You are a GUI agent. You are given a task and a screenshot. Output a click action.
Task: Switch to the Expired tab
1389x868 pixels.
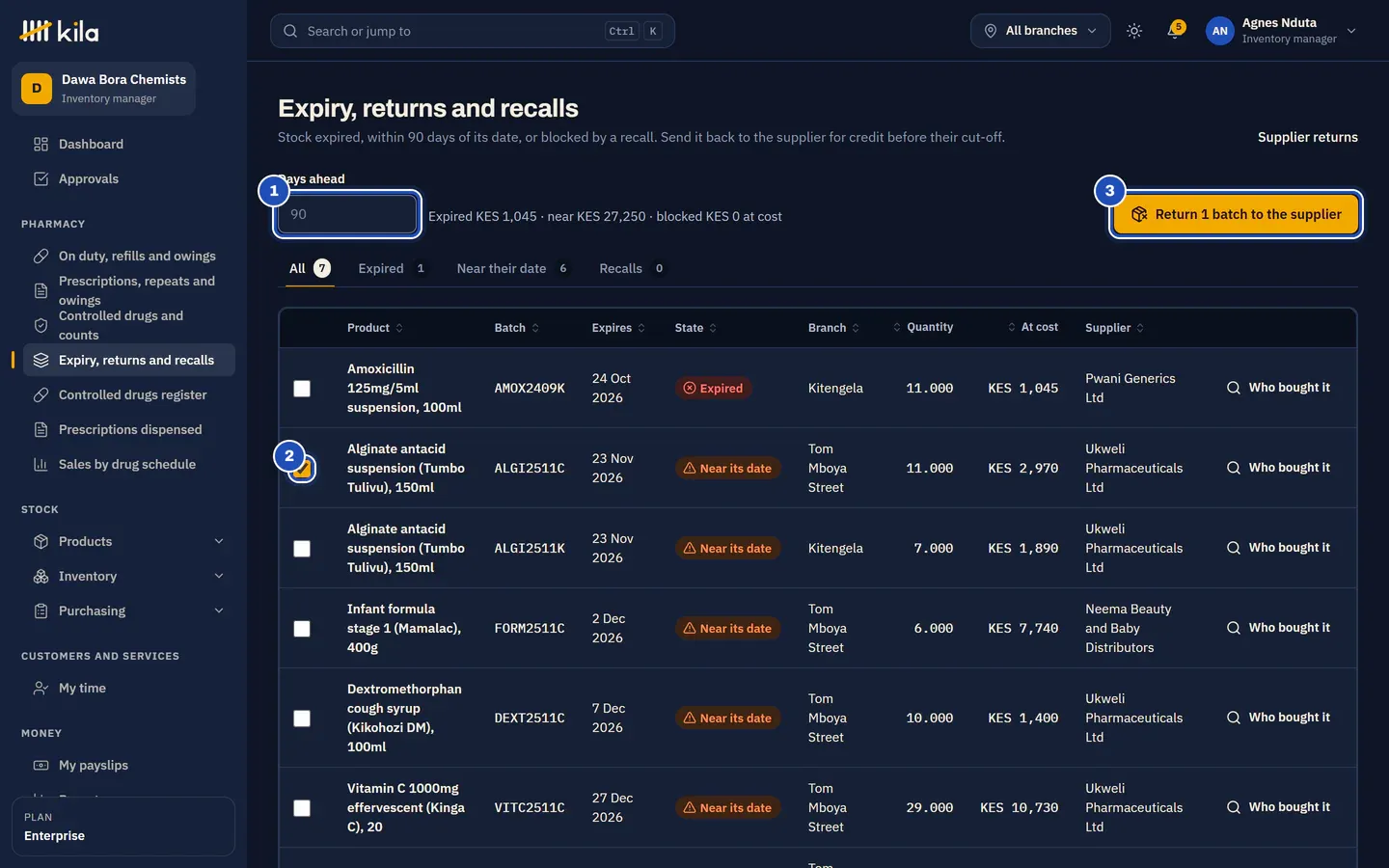392,268
